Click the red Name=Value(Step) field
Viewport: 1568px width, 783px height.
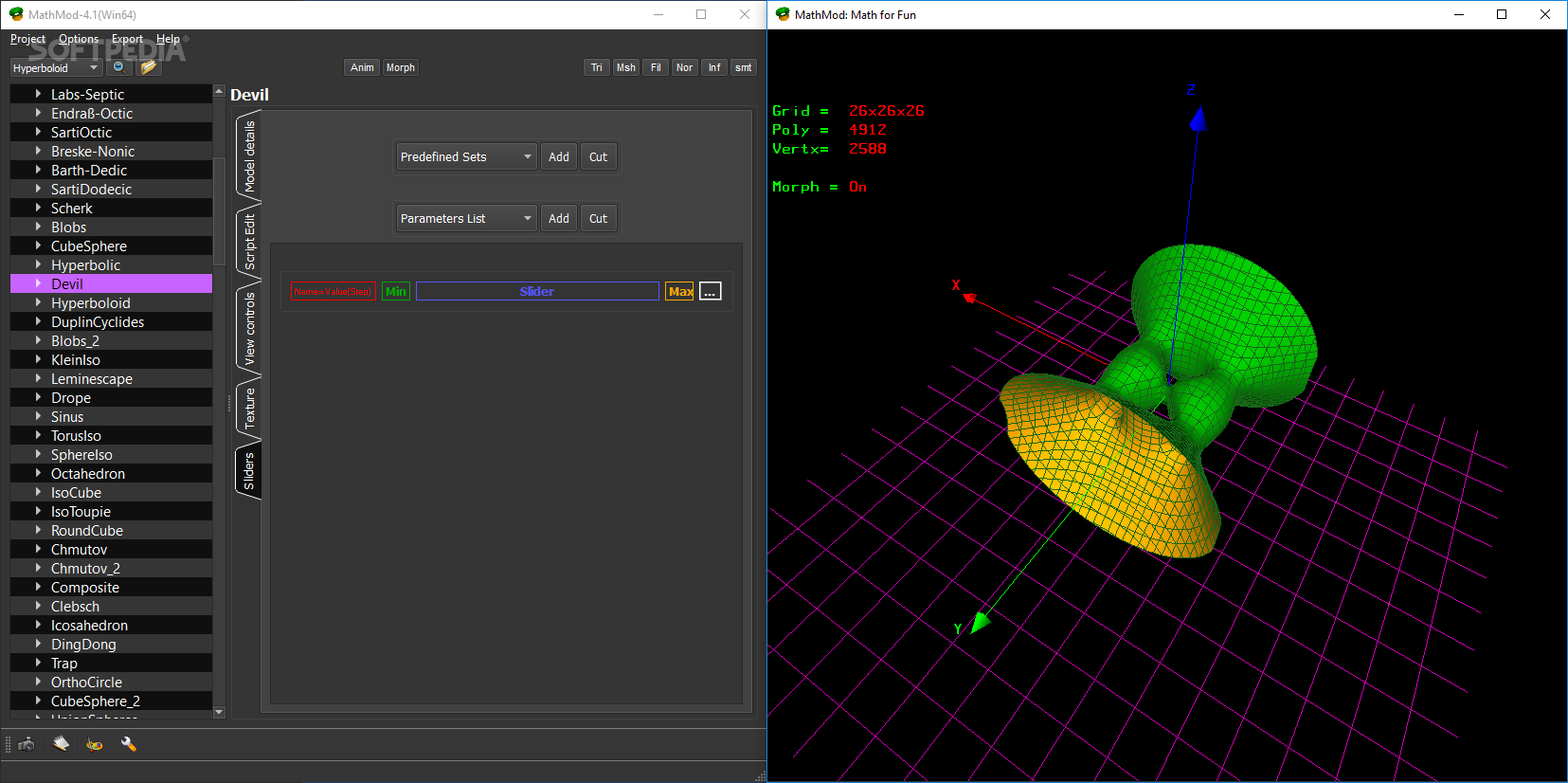333,291
